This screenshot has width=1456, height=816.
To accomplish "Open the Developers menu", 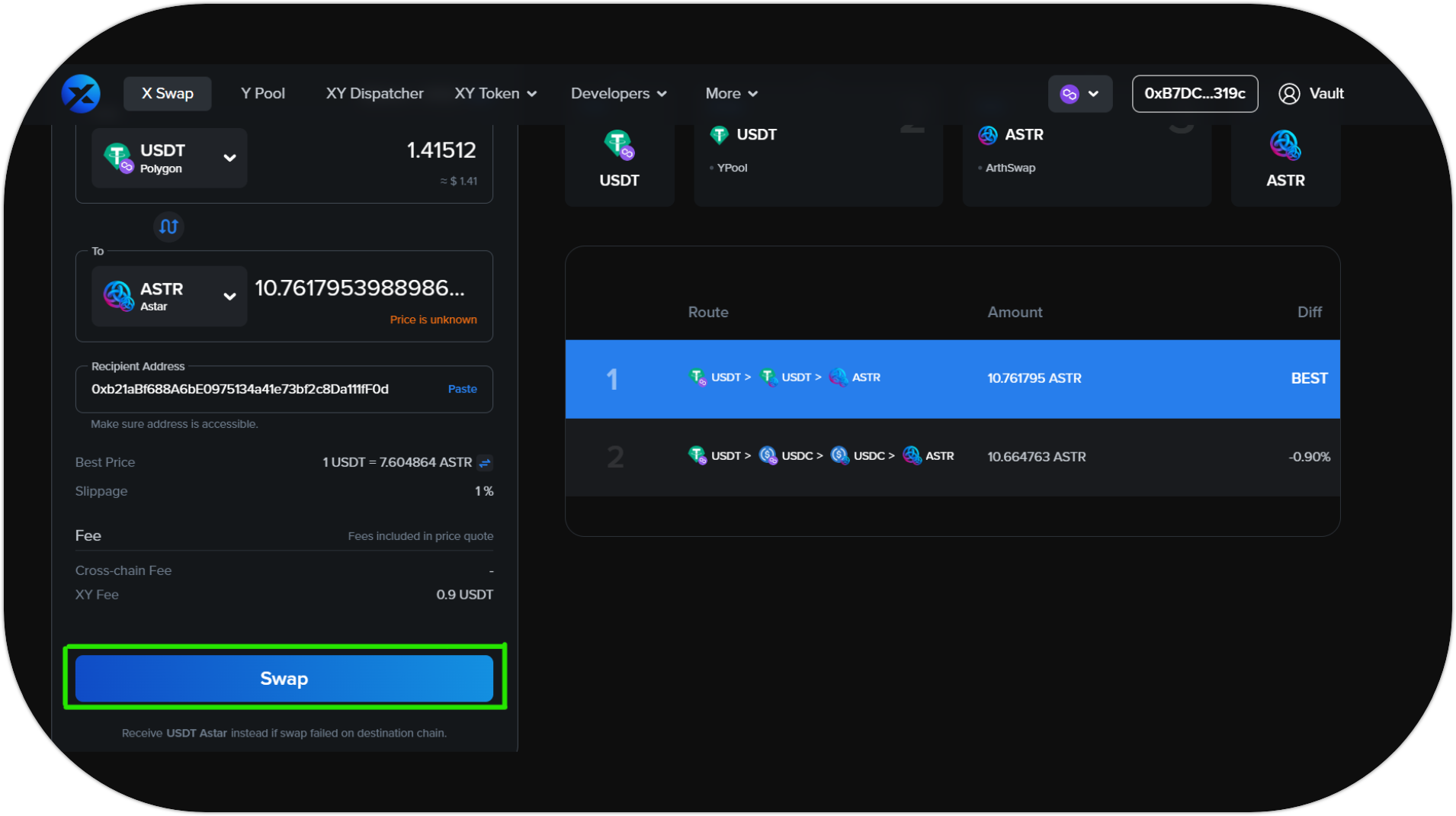I will coord(618,94).
